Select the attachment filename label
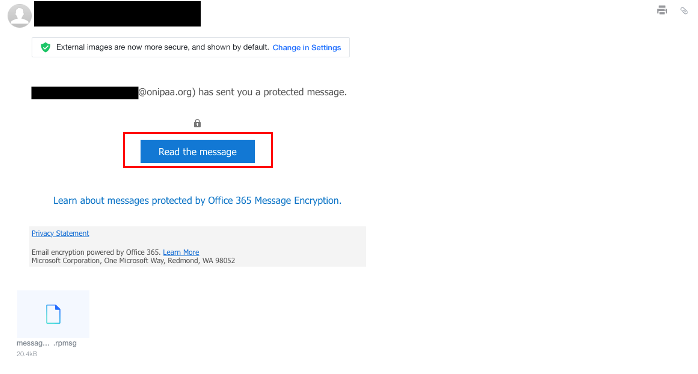Image resolution: width=698 pixels, height=374 pixels. click(x=46, y=343)
